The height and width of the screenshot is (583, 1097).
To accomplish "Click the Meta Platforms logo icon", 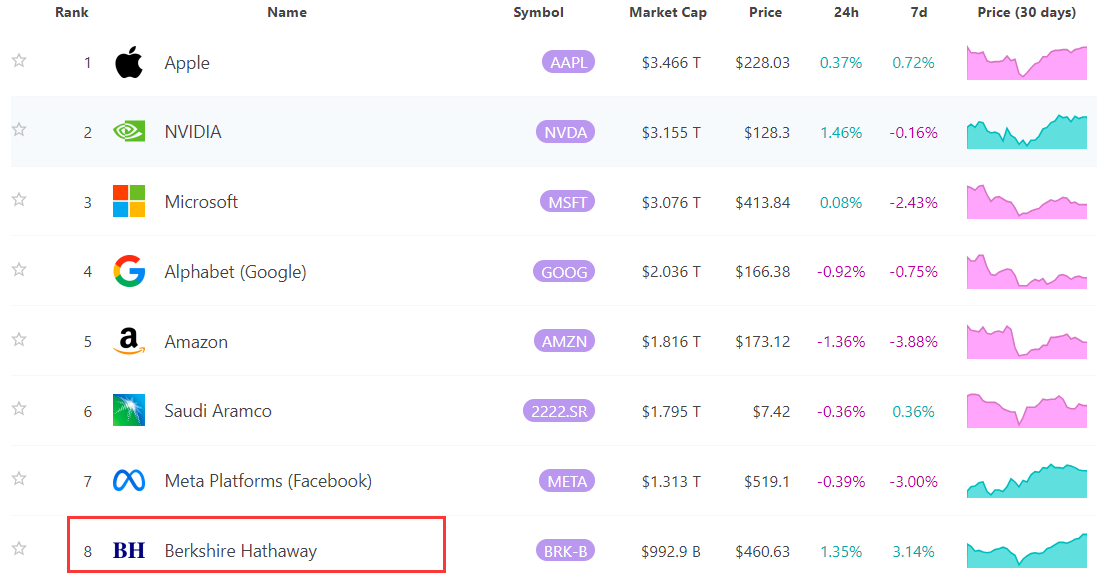I will click(129, 481).
